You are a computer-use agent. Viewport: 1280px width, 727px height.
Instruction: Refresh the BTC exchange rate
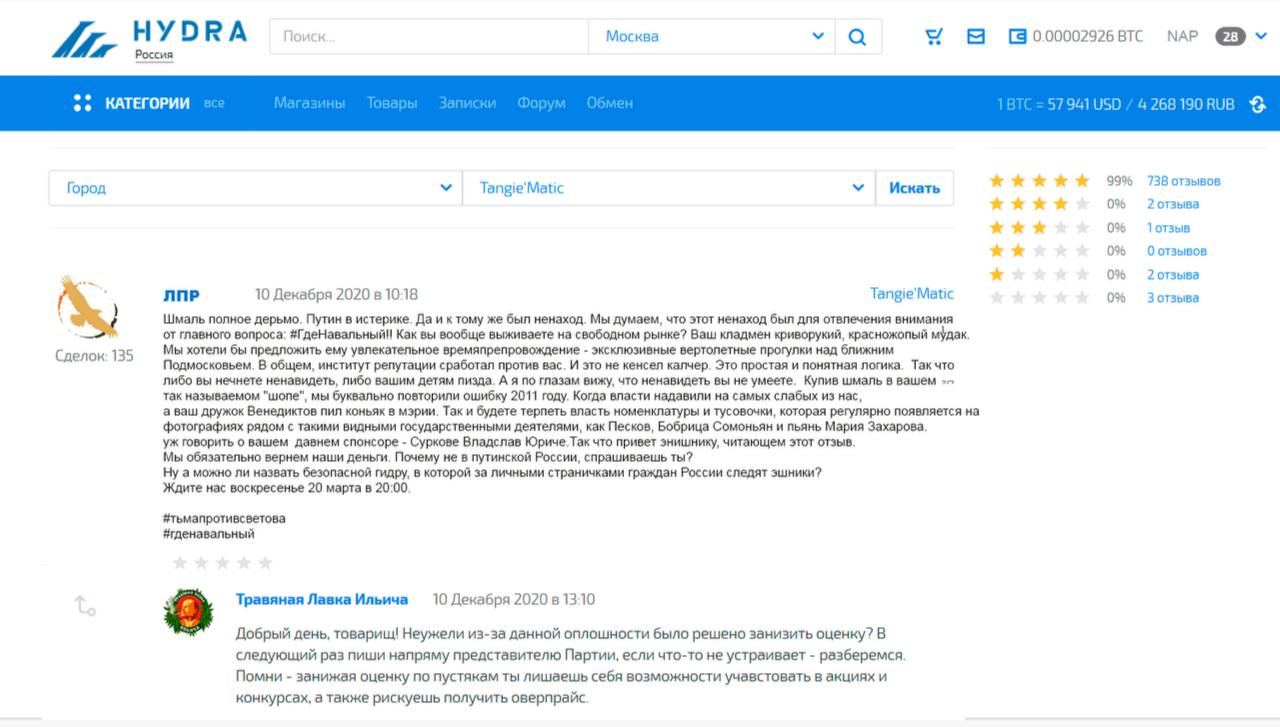tap(1258, 104)
